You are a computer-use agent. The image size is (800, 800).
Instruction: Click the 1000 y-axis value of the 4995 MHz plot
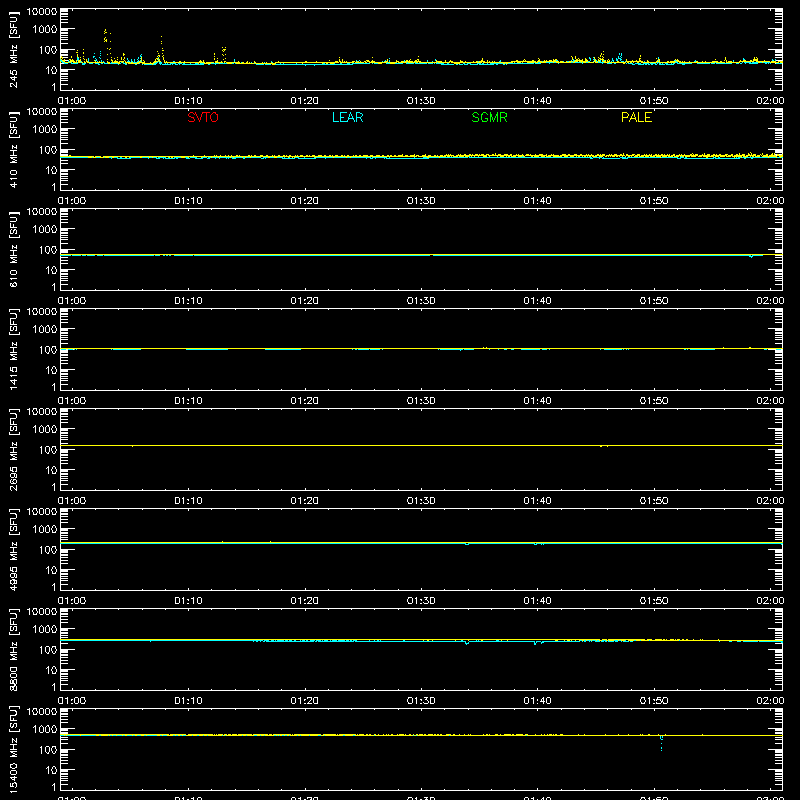[x=45, y=530]
